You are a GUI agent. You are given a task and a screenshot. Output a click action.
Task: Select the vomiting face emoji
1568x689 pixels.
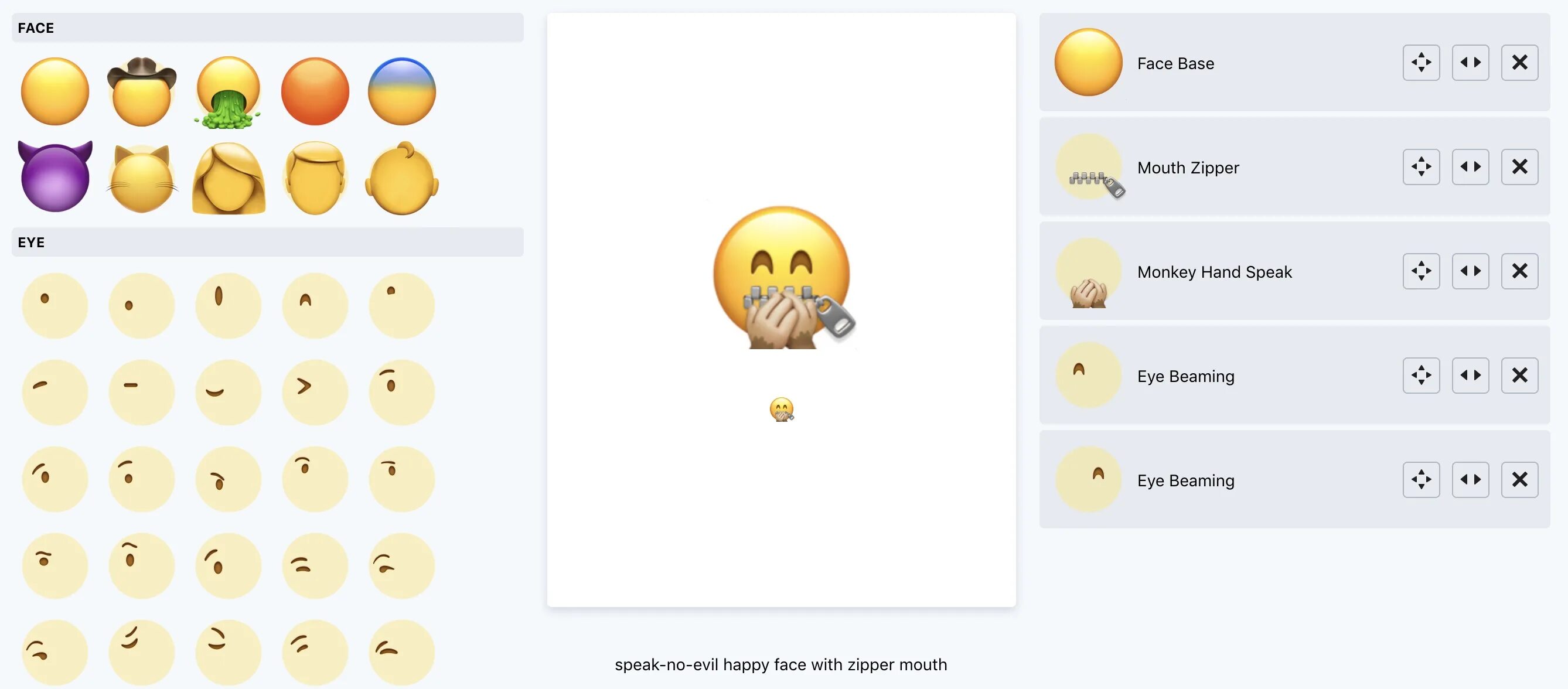[x=228, y=91]
